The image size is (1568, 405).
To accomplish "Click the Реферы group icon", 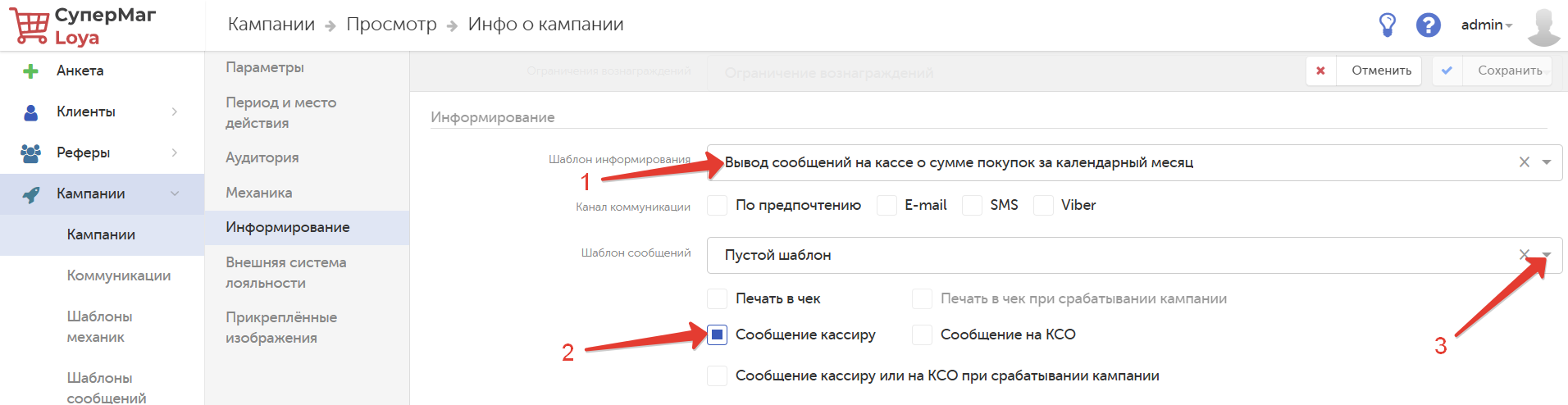I will point(31,152).
